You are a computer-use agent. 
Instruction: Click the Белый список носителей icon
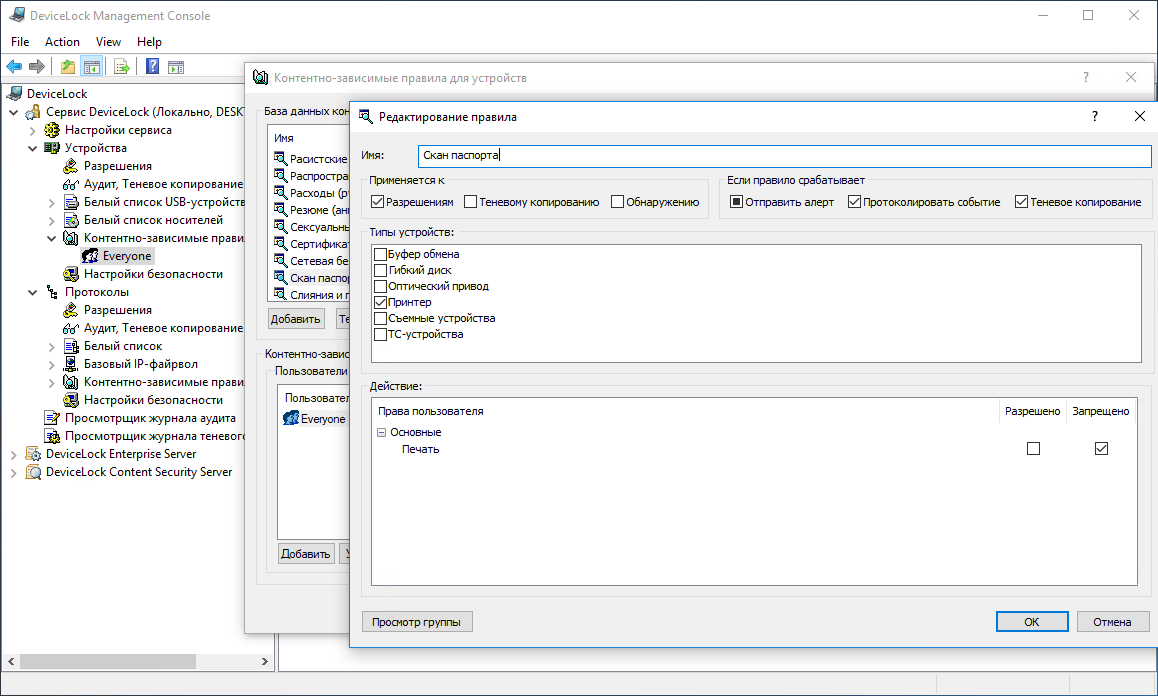point(71,220)
